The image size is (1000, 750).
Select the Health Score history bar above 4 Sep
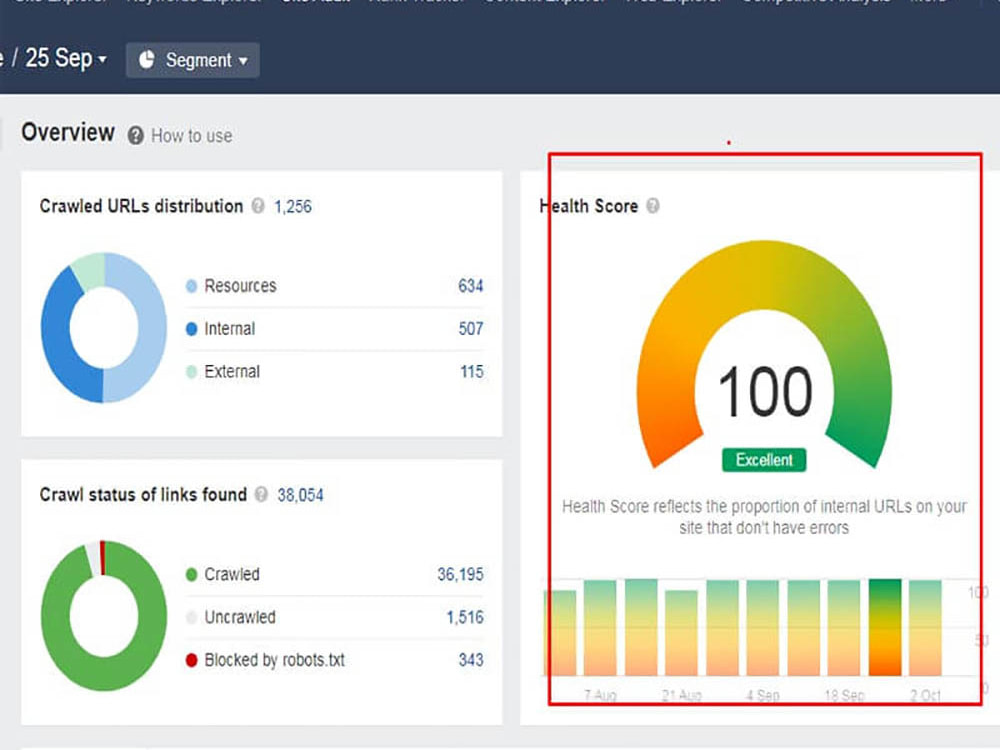763,627
